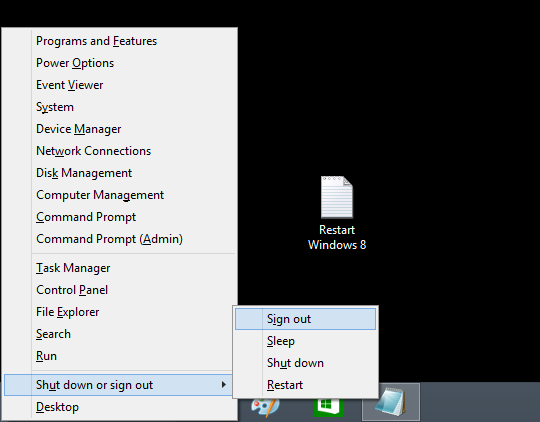
Task: Open the Paint icon on the taskbar
Action: point(265,407)
